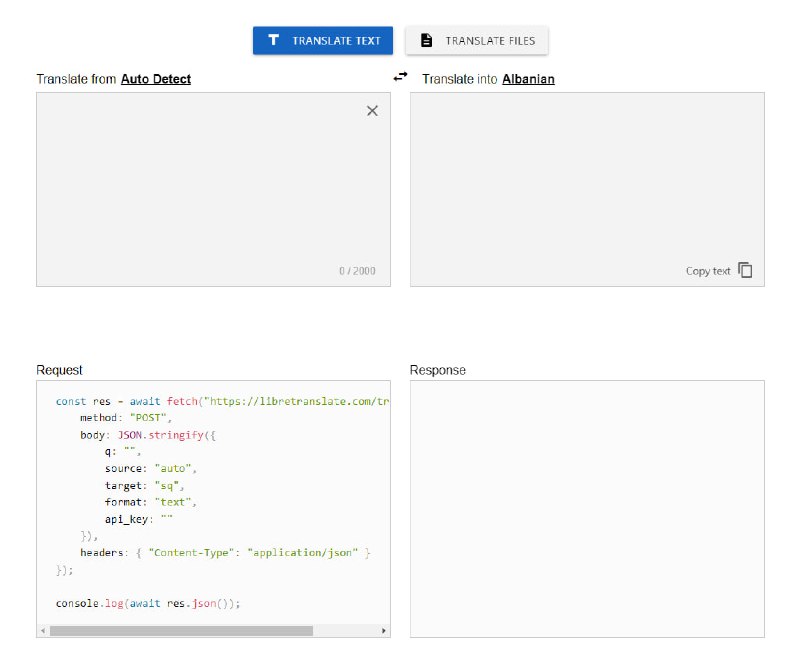Image resolution: width=800 pixels, height=660 pixels.
Task: Open the Albanian target language selector
Action: 528,79
